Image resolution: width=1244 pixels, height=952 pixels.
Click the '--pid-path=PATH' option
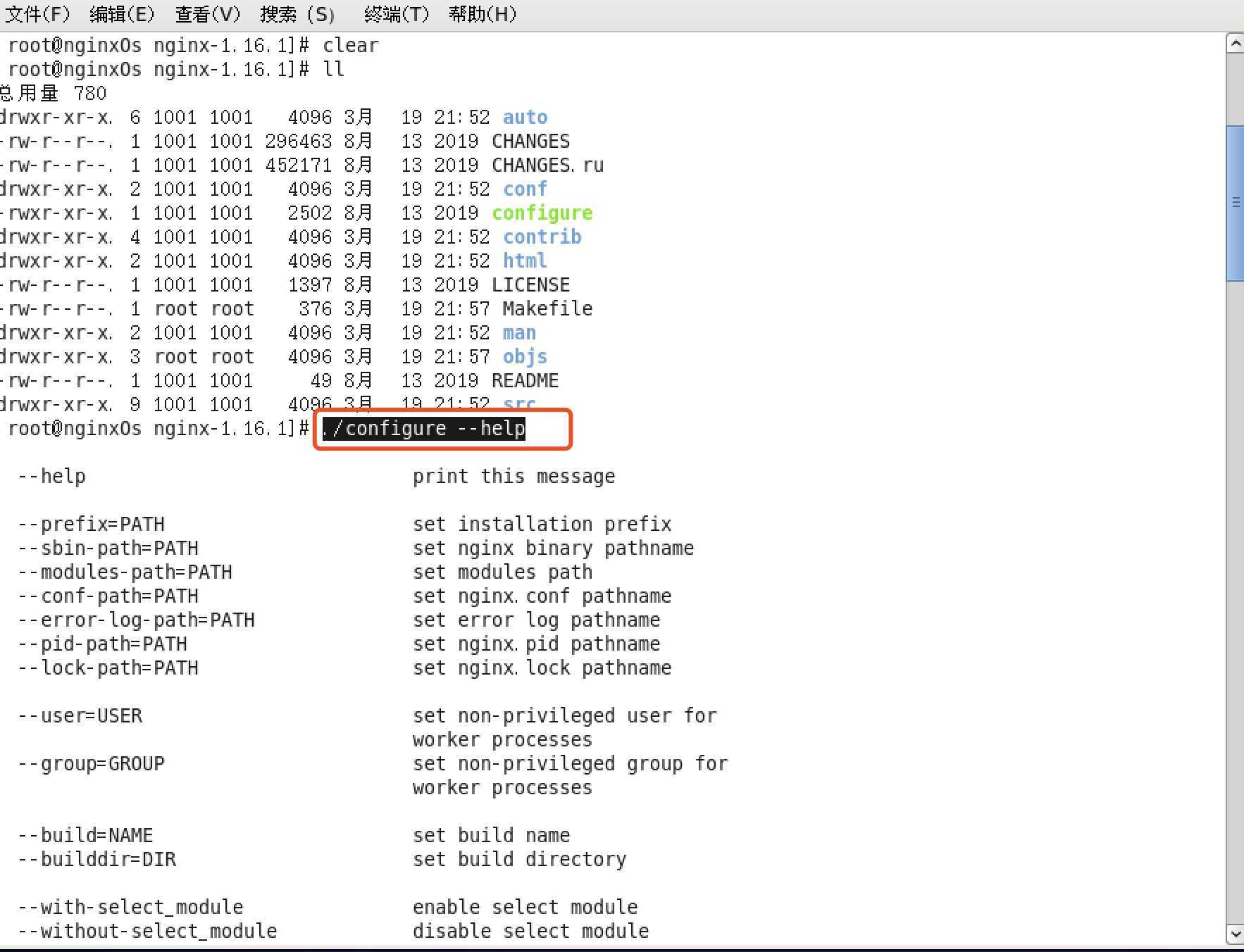pyautogui.click(x=103, y=644)
